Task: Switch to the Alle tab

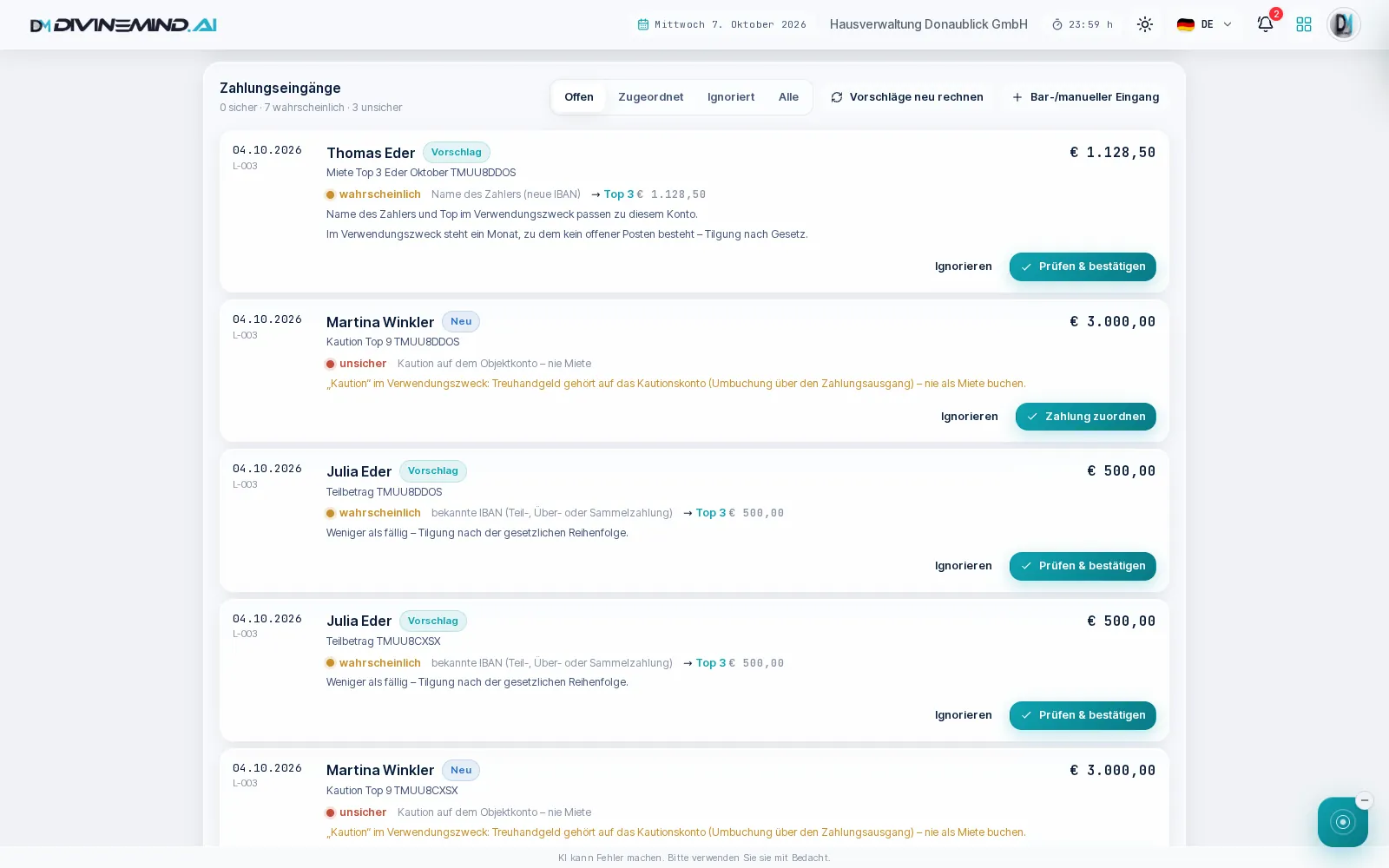Action: (788, 97)
